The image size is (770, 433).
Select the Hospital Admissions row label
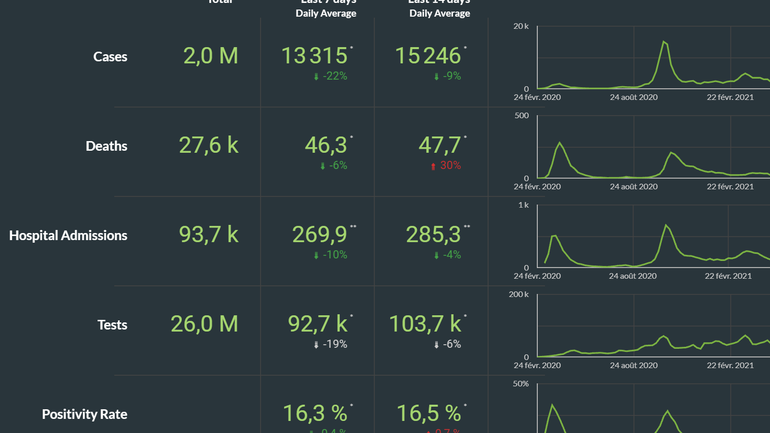click(x=68, y=236)
